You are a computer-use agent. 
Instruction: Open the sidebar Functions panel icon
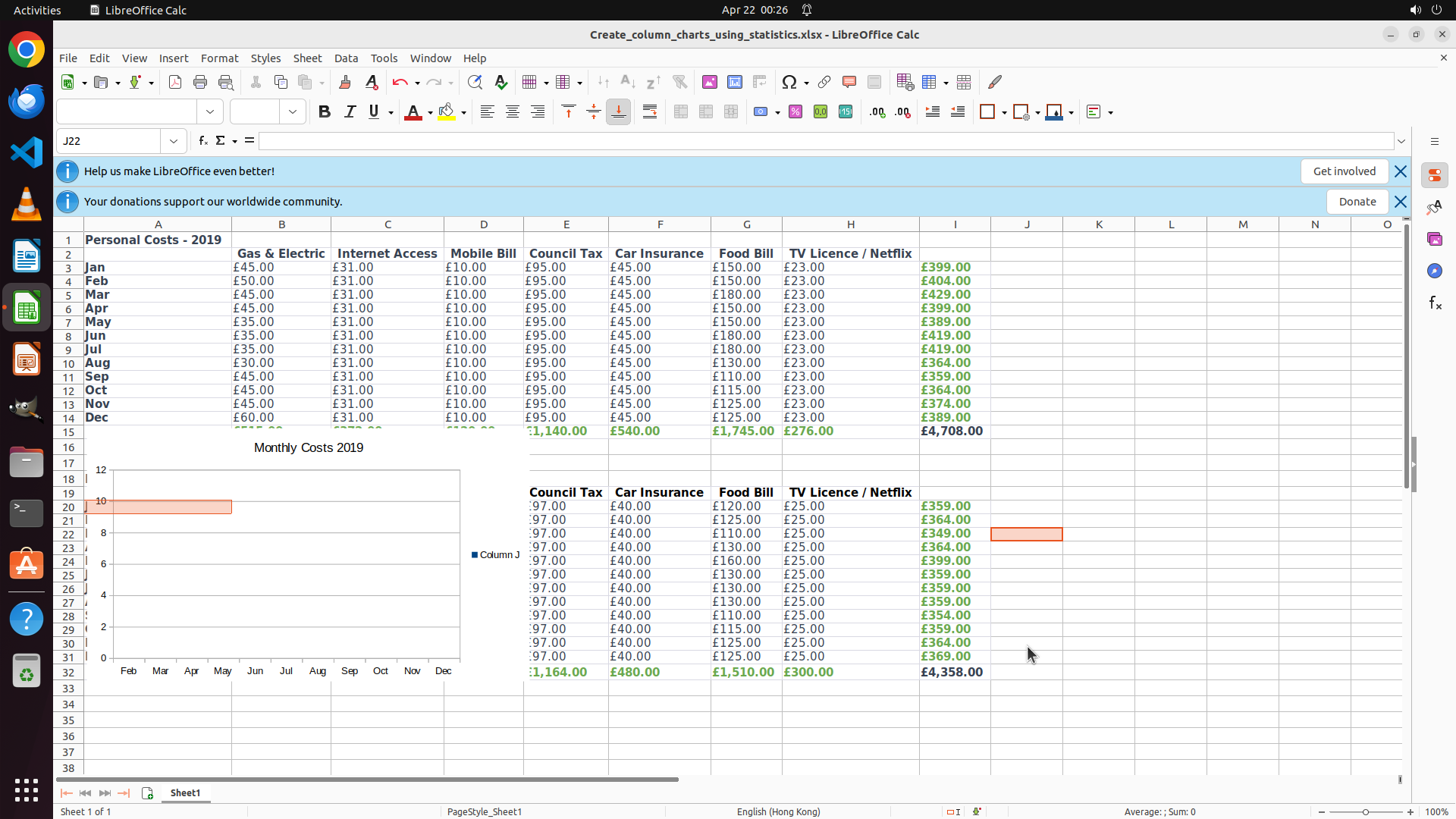1435,303
